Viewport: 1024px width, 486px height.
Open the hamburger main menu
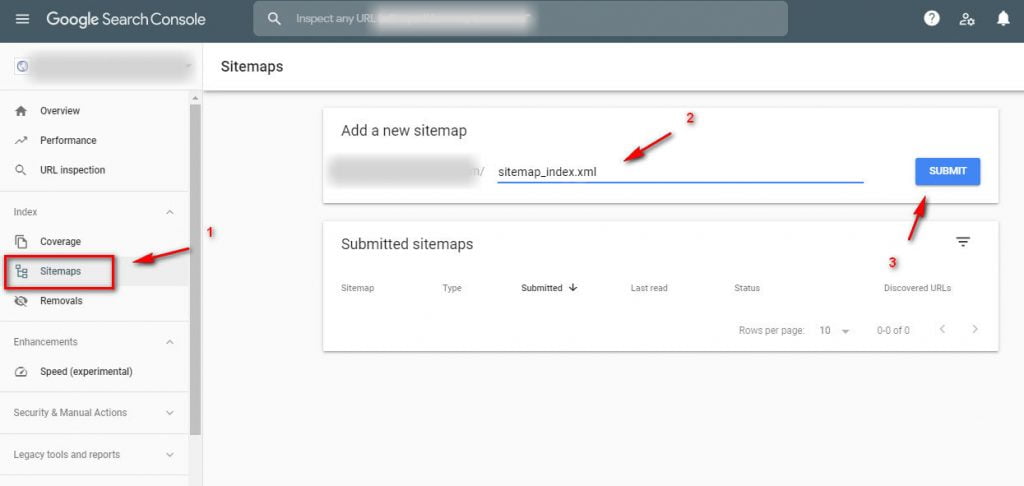[x=22, y=19]
